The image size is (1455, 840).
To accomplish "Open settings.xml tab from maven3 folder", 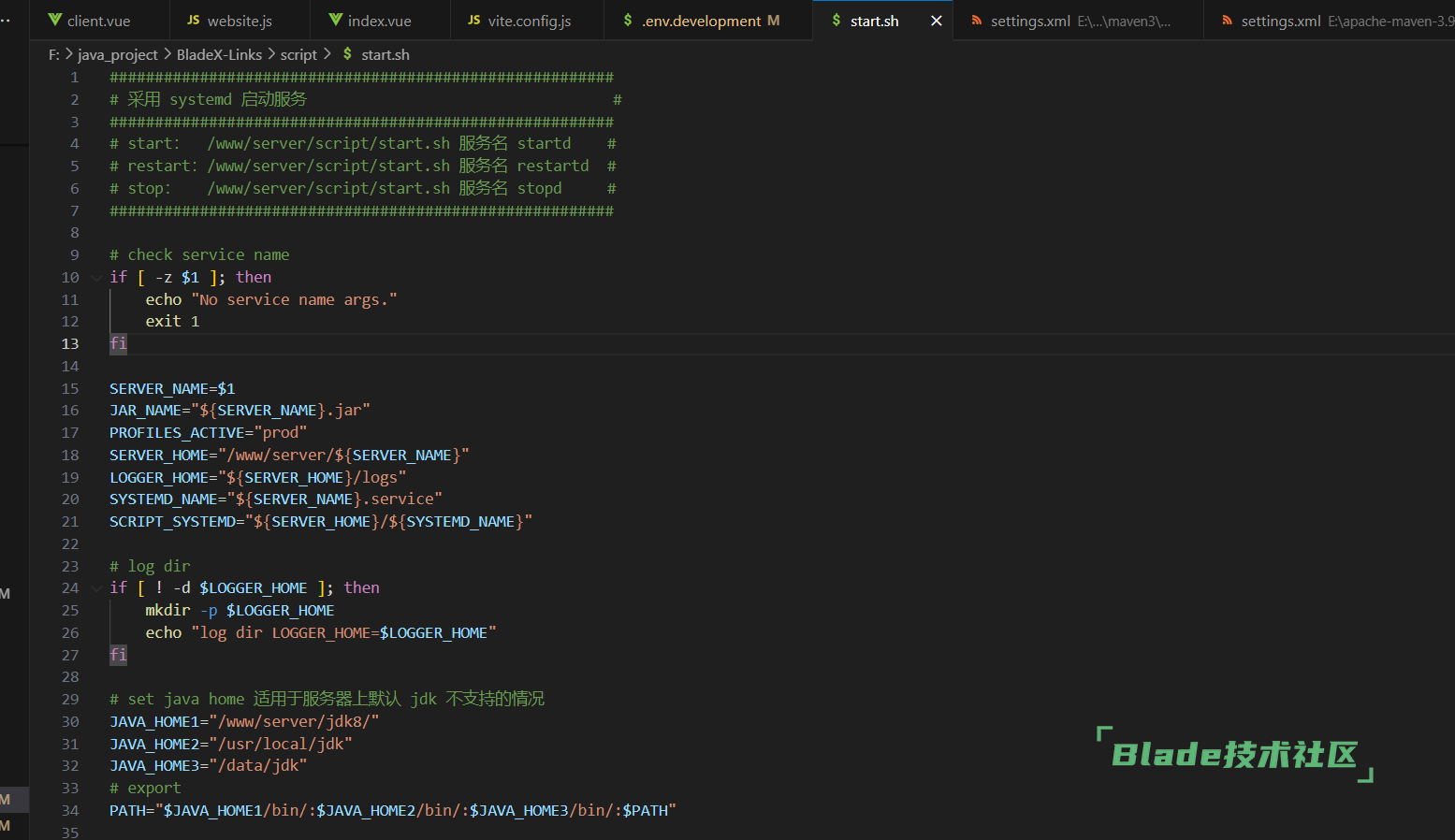I will click(1079, 21).
